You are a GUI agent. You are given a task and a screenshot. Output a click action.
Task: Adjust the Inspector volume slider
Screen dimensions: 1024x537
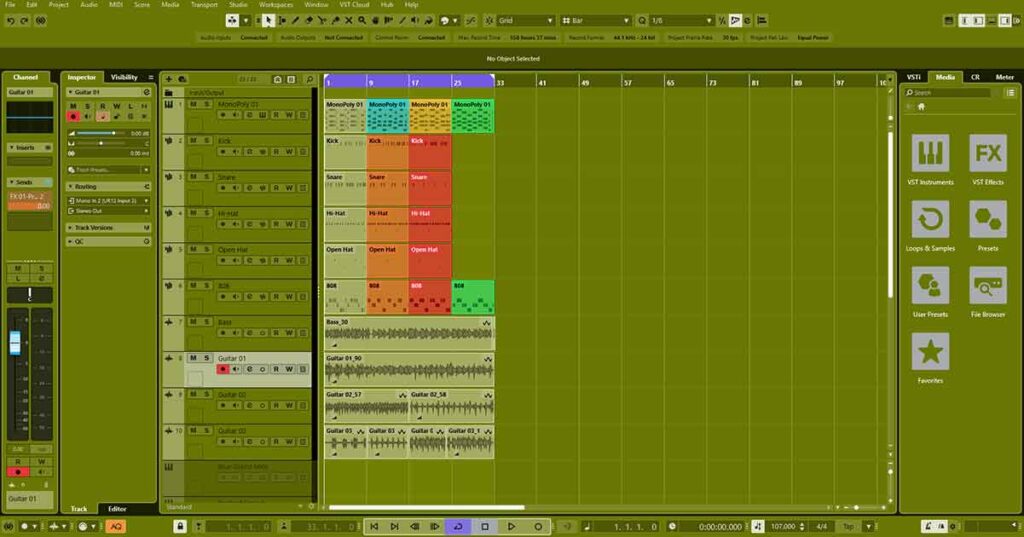(x=99, y=133)
